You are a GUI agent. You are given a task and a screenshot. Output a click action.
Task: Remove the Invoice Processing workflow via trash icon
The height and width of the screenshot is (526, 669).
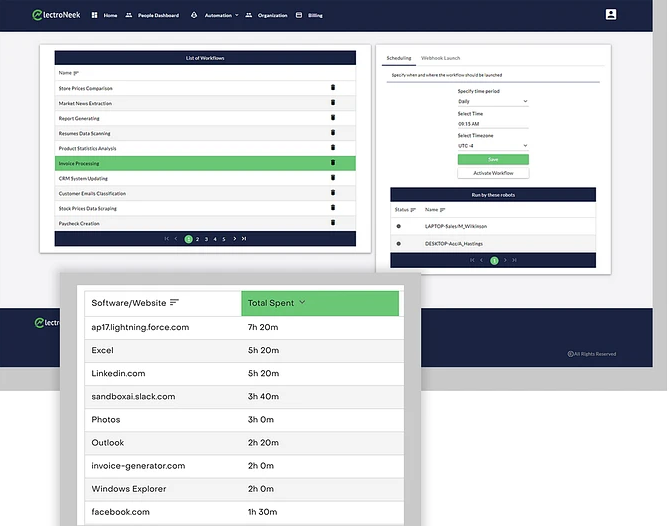332,163
